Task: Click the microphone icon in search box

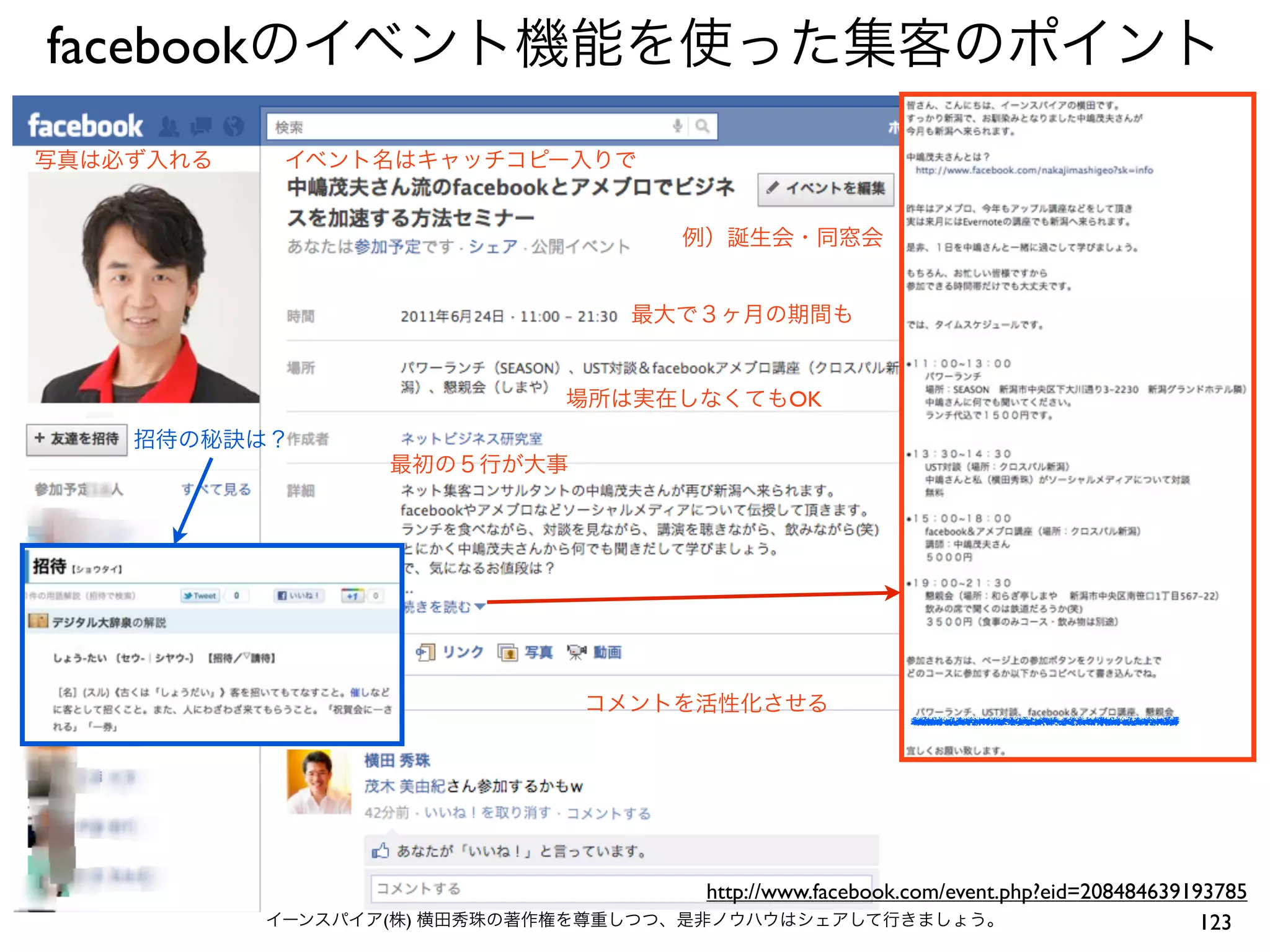Action: (677, 126)
